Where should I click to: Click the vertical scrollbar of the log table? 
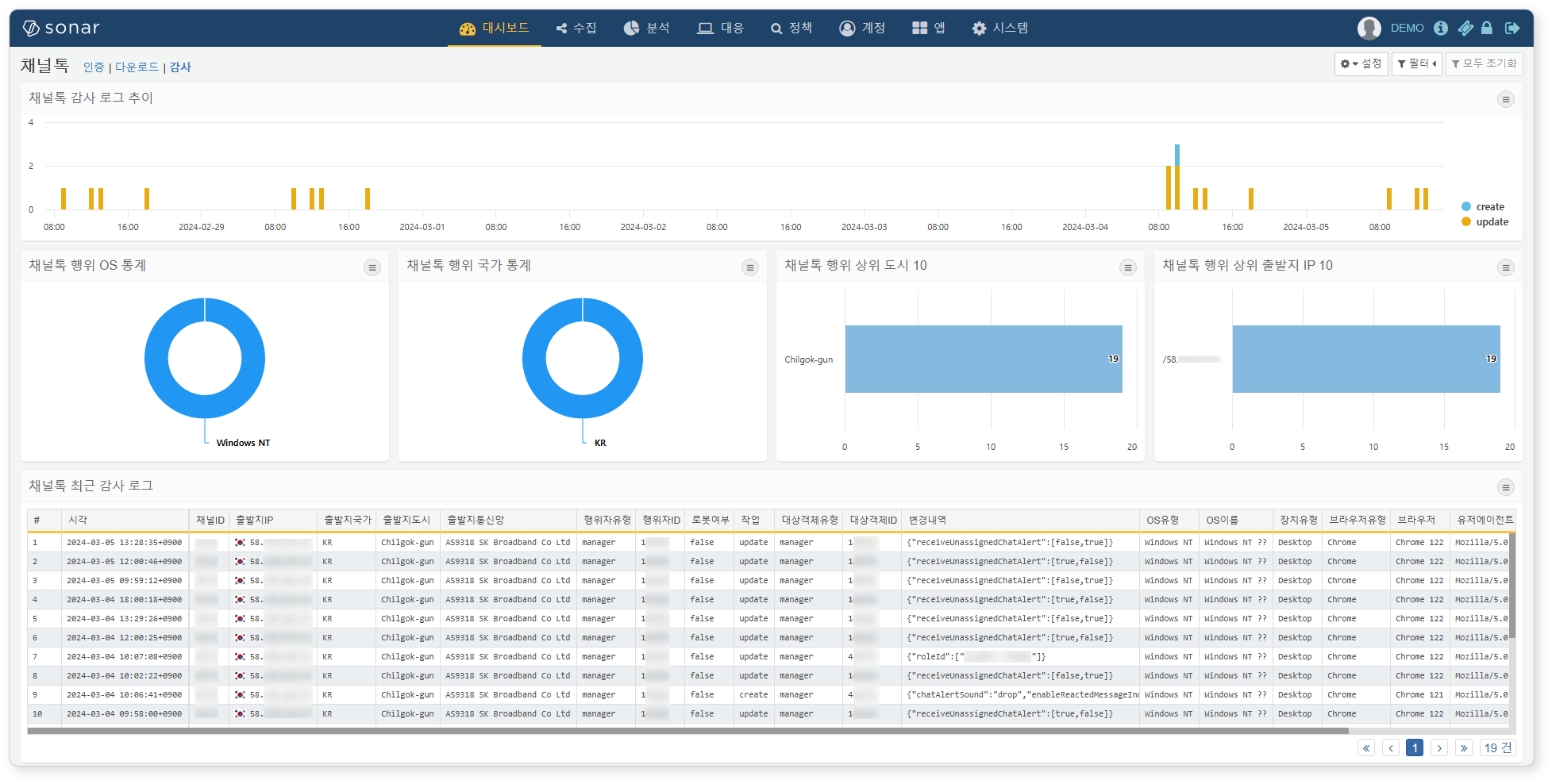coord(1512,586)
